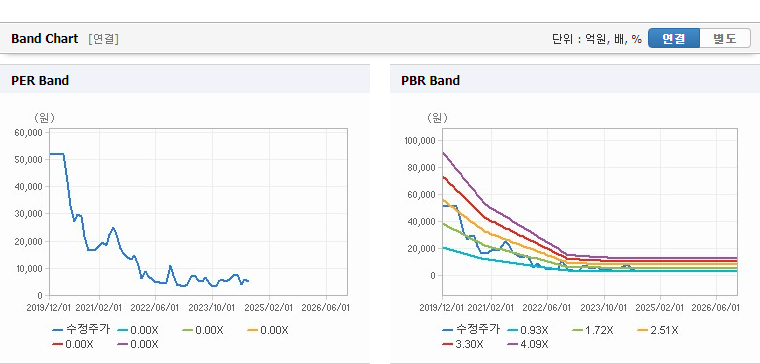This screenshot has height=364, width=760.
Task: Toggle 수정주가 legend in PER Band chart
Action: [81, 330]
